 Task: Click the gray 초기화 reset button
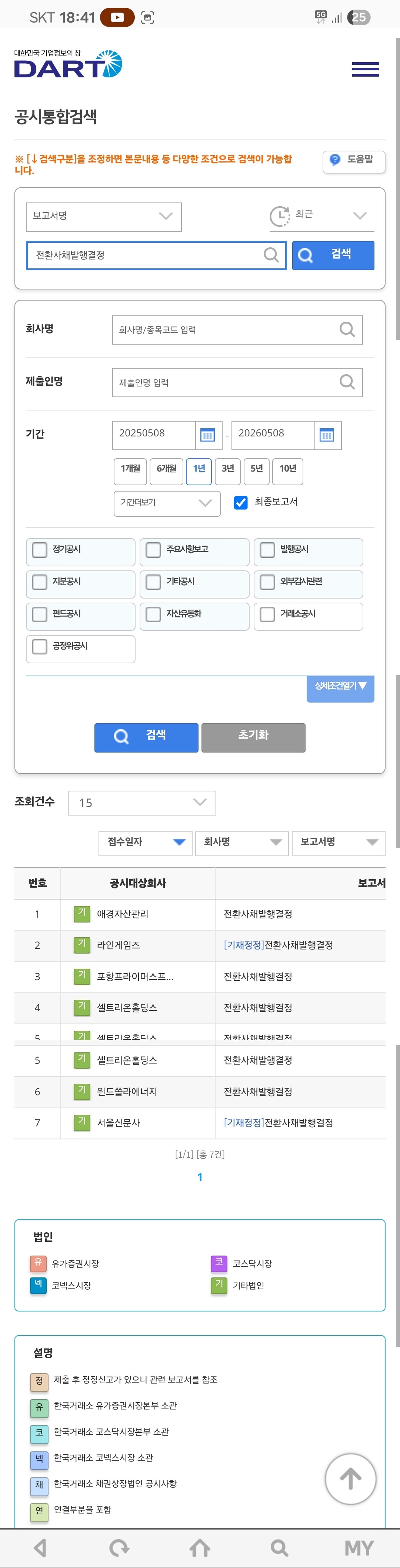tap(253, 737)
